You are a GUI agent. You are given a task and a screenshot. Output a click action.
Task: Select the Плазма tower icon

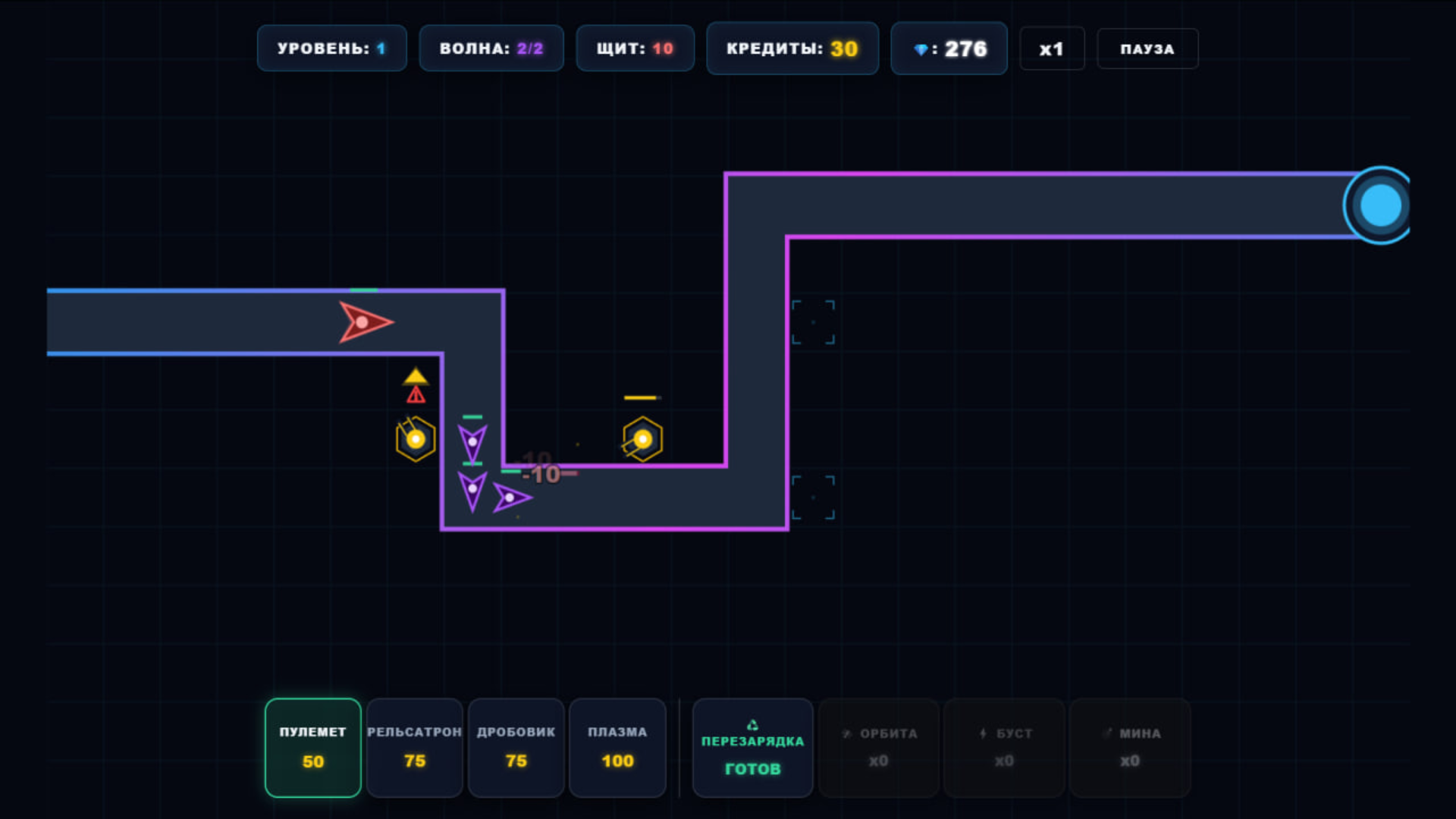tap(617, 748)
